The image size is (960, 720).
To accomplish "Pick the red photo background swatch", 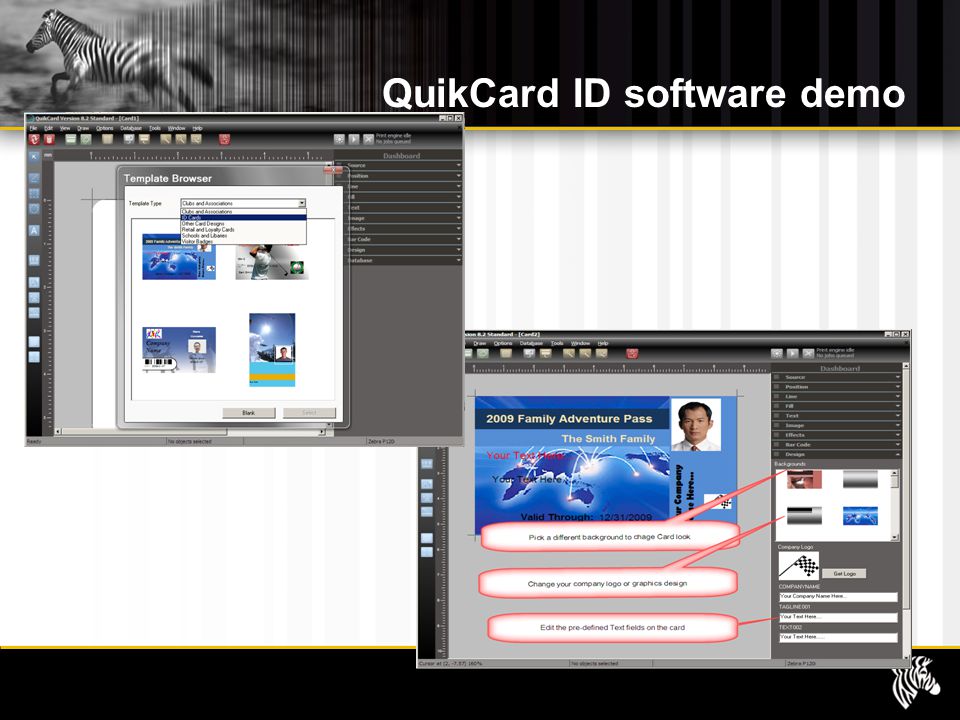I will click(x=804, y=479).
